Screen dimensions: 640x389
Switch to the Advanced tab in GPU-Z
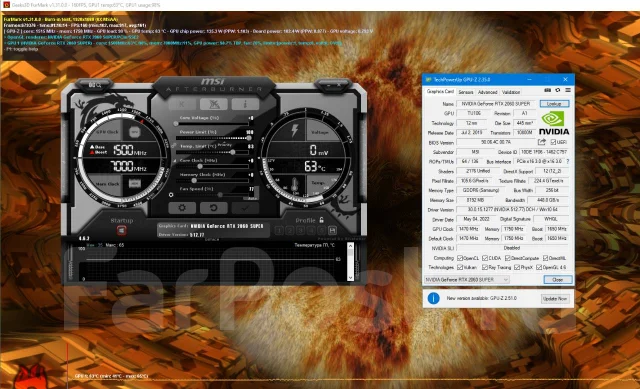coord(487,92)
